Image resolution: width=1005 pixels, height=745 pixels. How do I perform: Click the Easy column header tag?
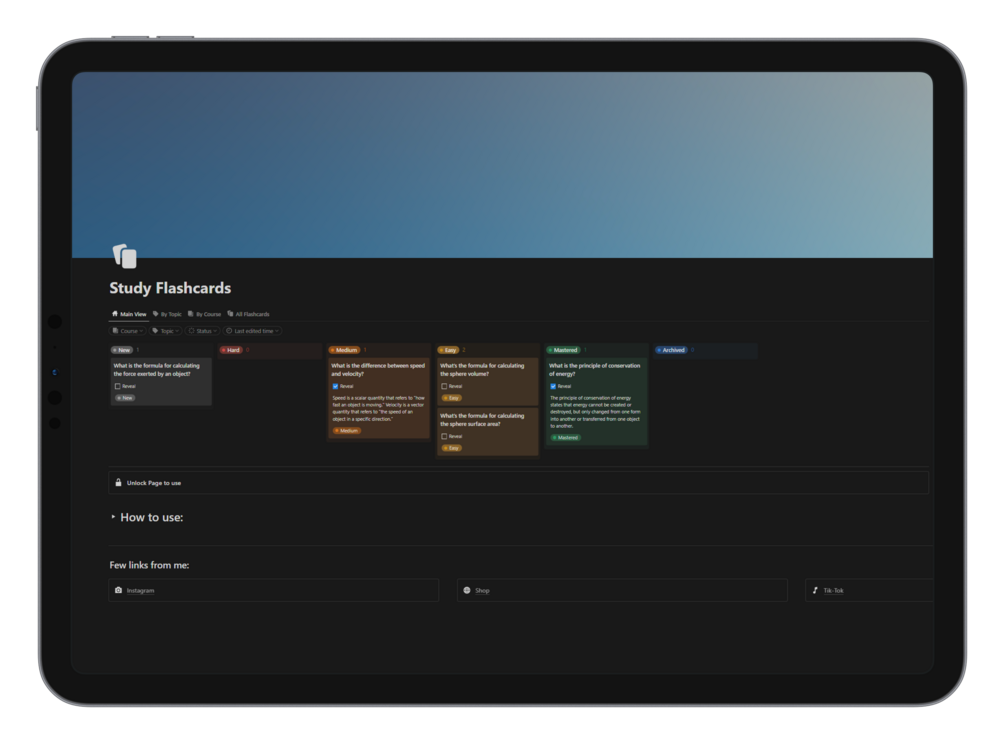click(x=448, y=350)
